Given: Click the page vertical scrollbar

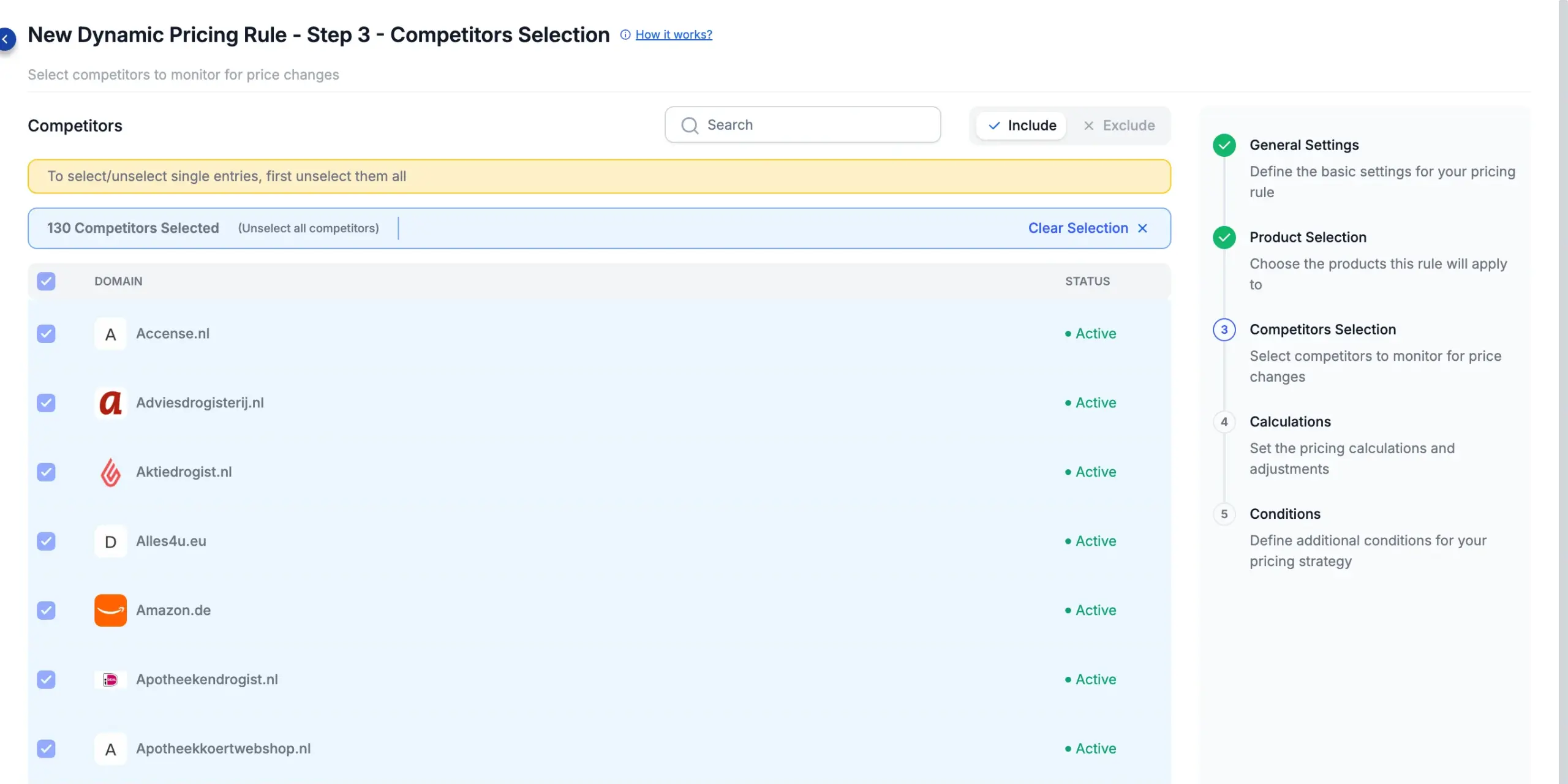Looking at the screenshot, I should 1563,392.
